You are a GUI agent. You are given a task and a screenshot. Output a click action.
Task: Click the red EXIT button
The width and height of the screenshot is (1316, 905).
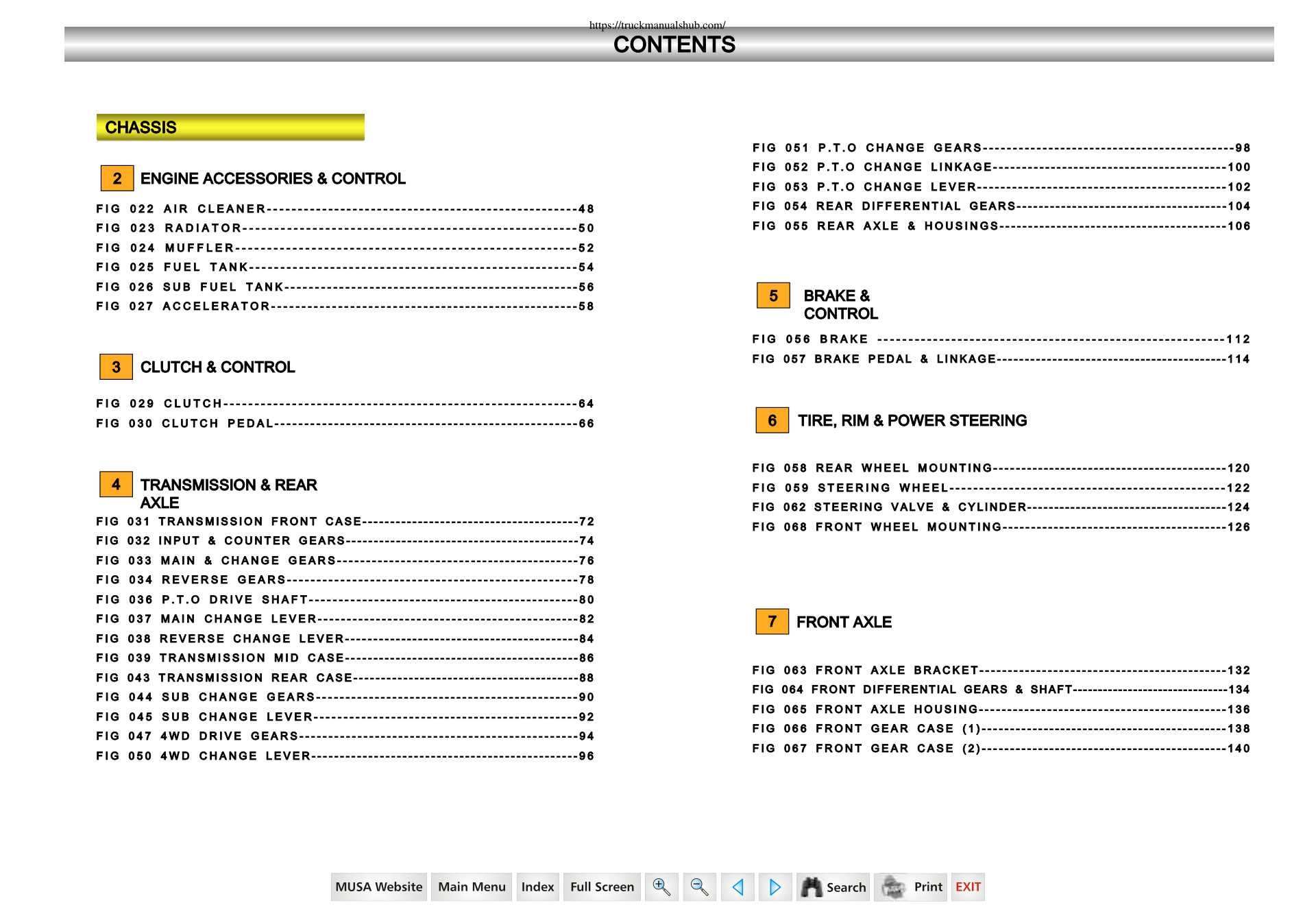(968, 886)
